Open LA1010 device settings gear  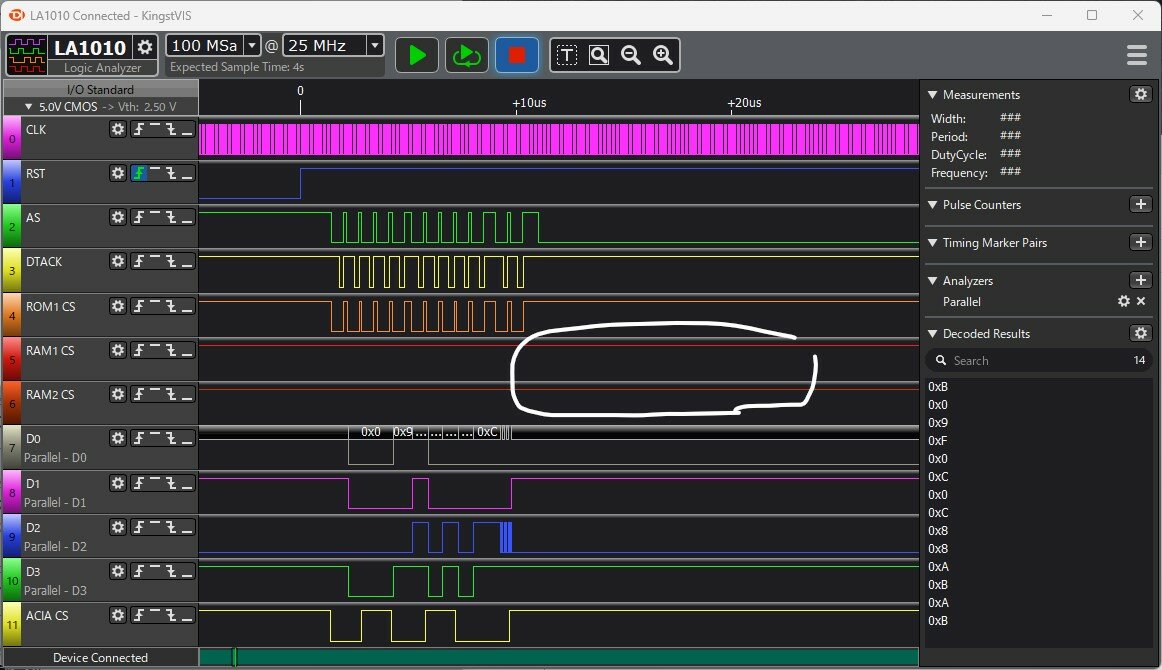point(145,47)
